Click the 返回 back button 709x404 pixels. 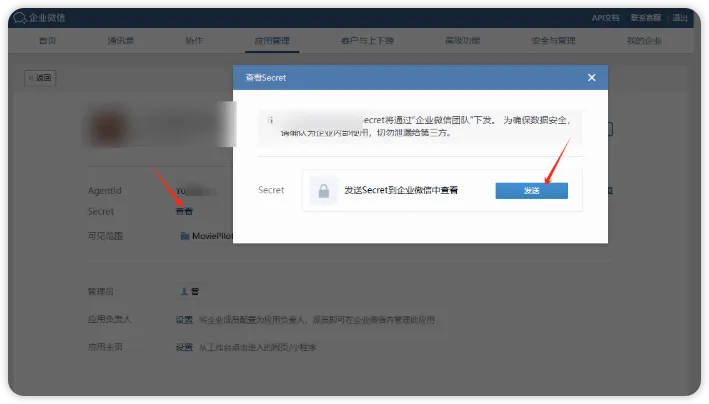tap(40, 78)
